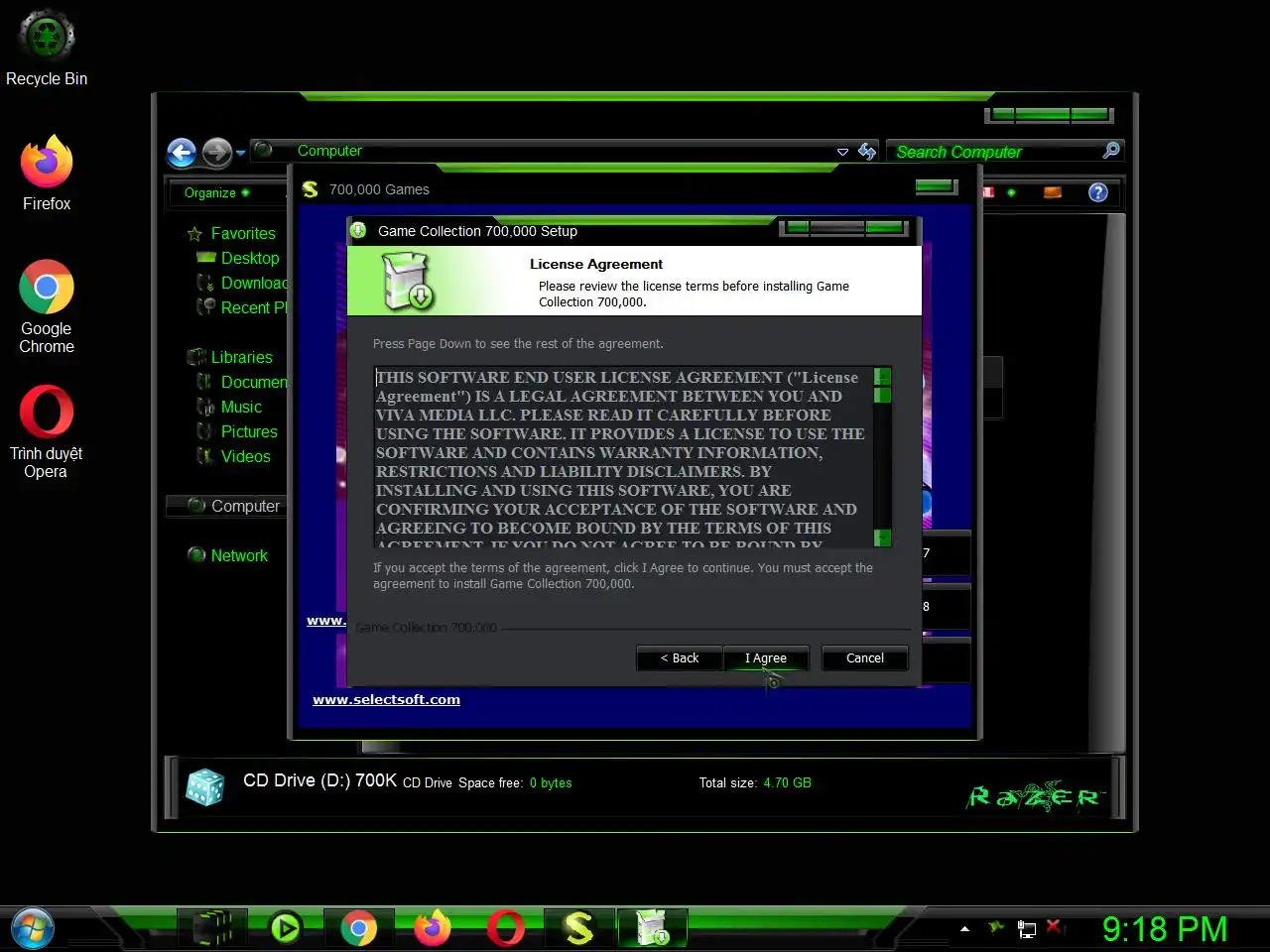The image size is (1270, 952).
Task: Click the Computer window caption buttons
Action: click(x=1050, y=115)
